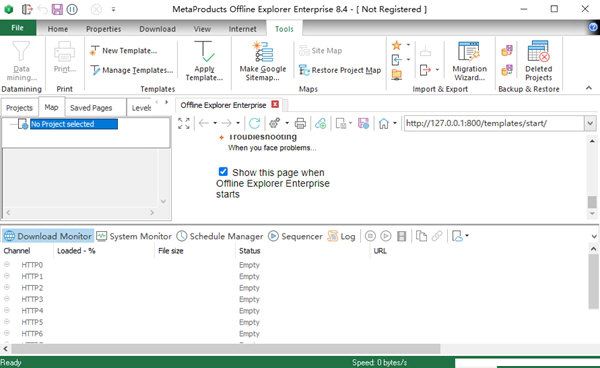Click the upper Backup database icon
600x368 pixels.
click(x=507, y=50)
